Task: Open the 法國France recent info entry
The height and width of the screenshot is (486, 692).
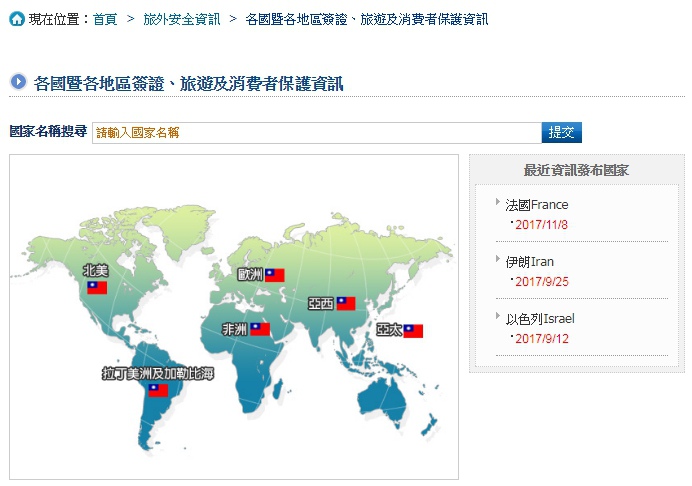Action: coord(537,205)
